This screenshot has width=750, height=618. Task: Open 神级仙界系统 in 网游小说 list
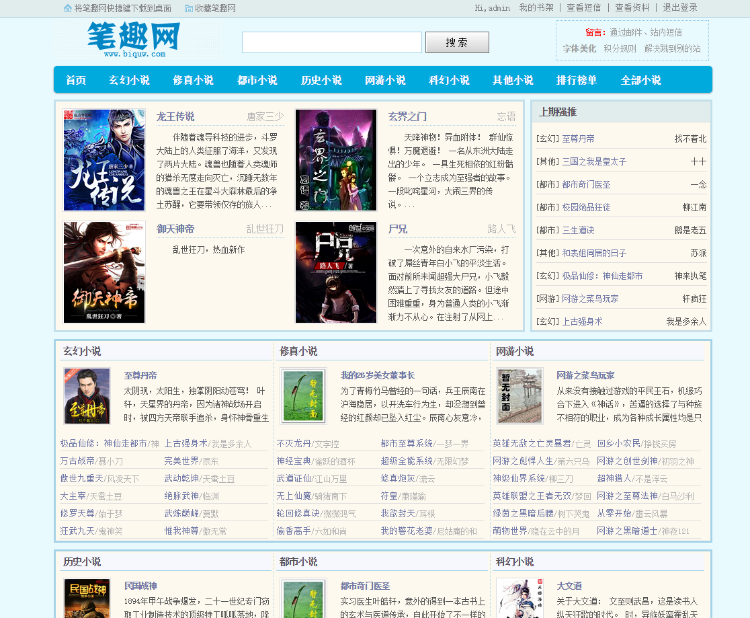[519, 478]
